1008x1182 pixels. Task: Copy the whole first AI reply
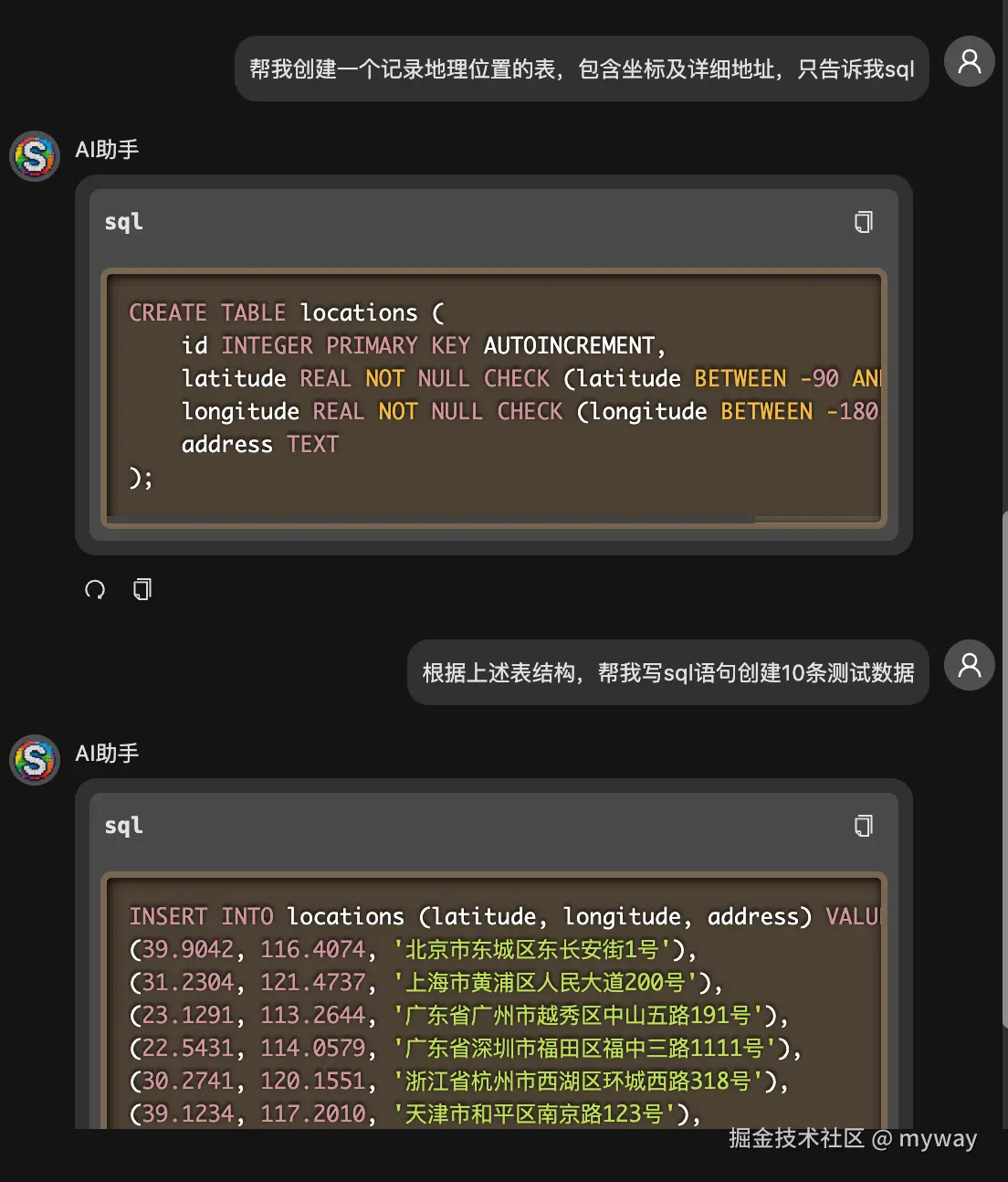[142, 589]
